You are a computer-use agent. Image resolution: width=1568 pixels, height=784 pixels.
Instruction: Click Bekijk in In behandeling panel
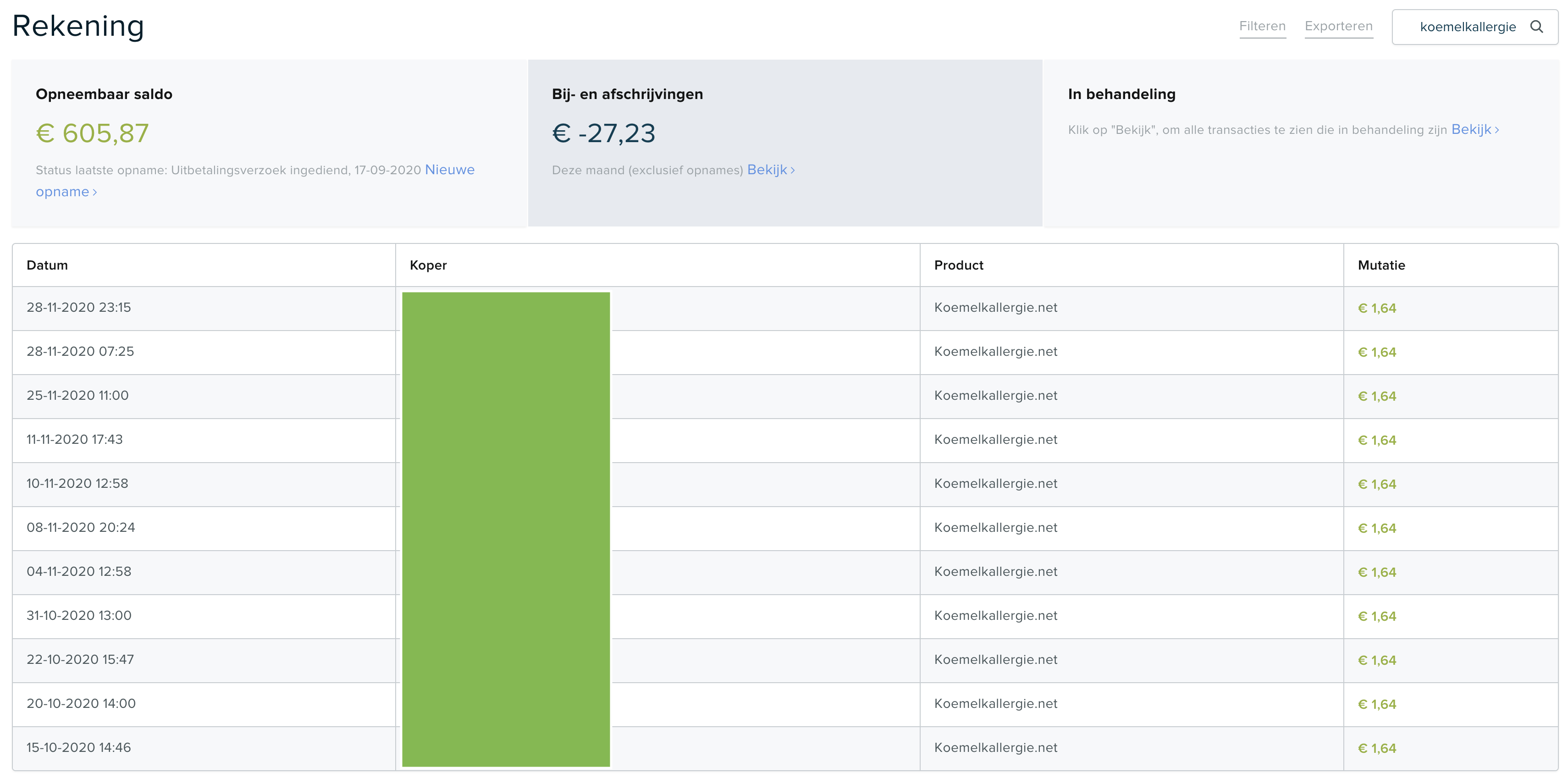(x=1475, y=130)
